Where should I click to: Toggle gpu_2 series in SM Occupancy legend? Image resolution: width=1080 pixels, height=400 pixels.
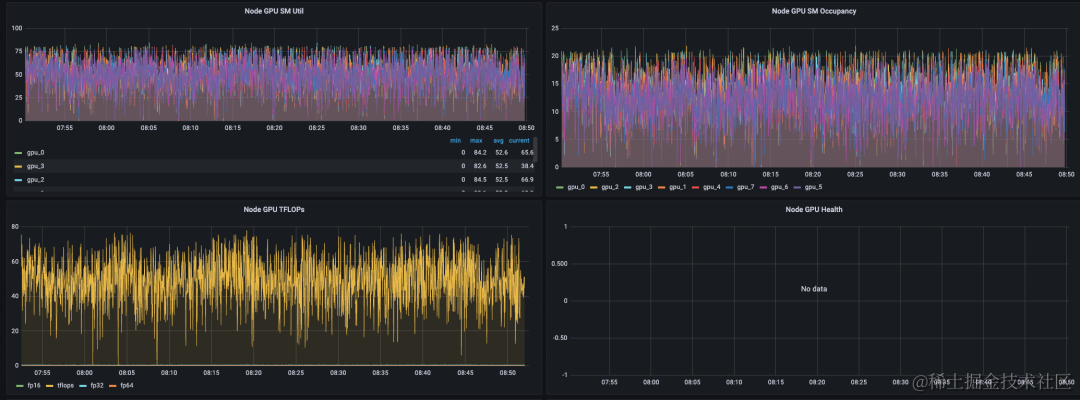click(610, 187)
